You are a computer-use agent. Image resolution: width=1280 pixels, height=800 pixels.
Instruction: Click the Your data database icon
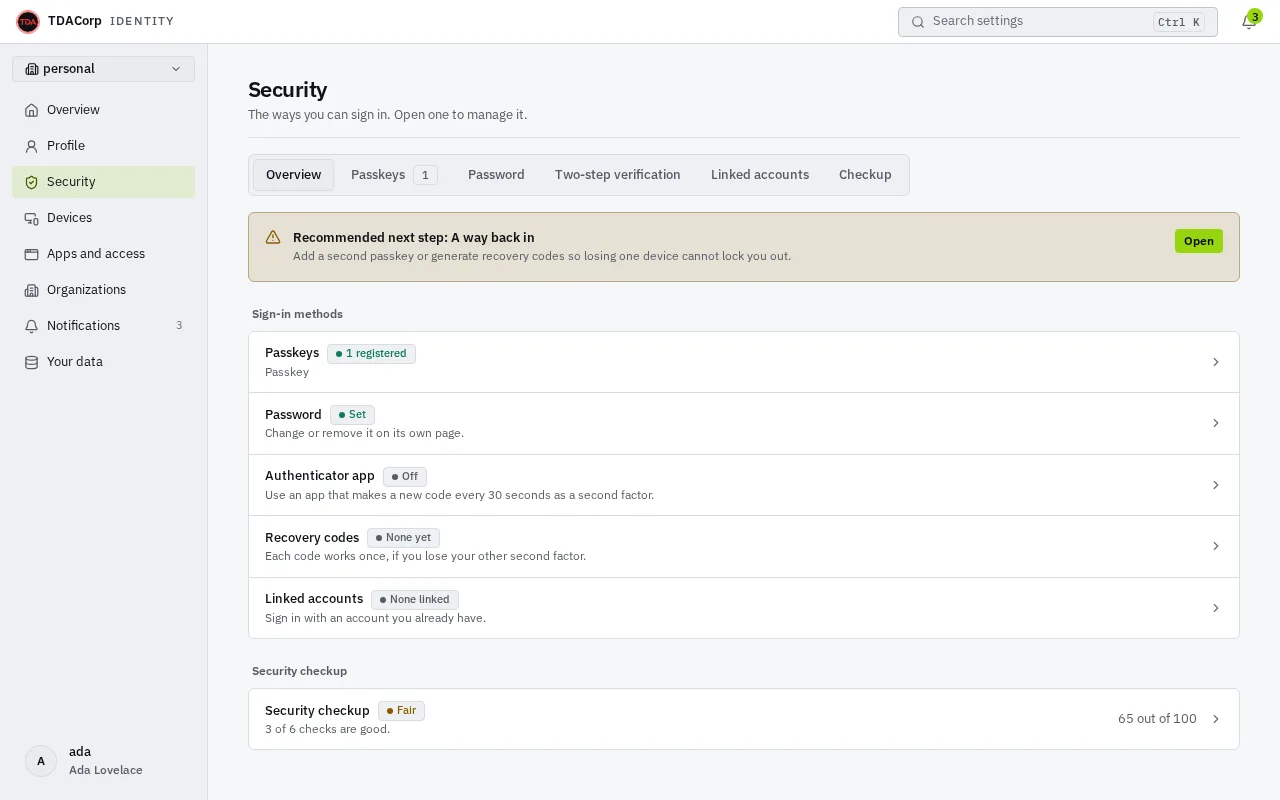tap(32, 362)
